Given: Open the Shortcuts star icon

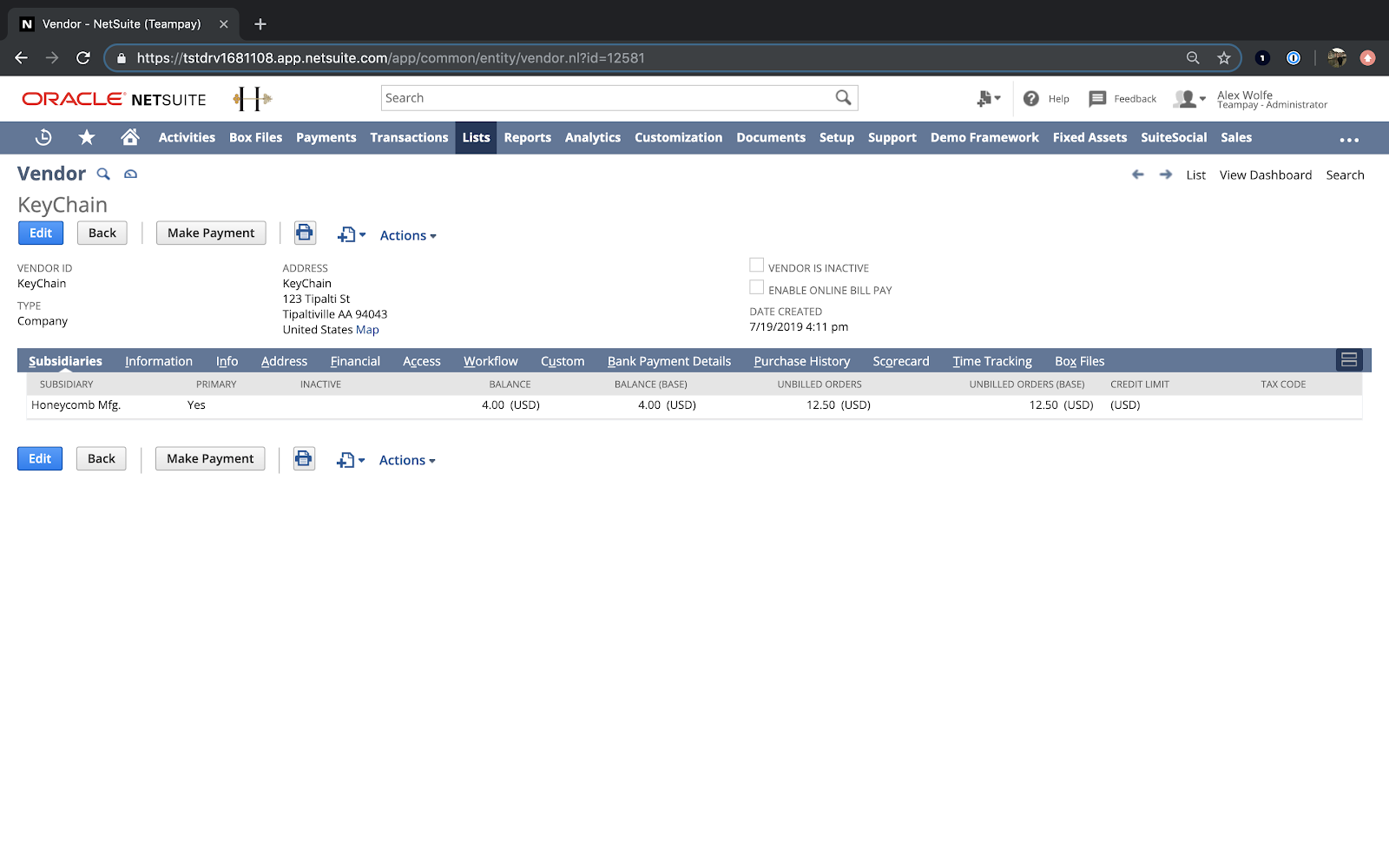Looking at the screenshot, I should pyautogui.click(x=87, y=137).
